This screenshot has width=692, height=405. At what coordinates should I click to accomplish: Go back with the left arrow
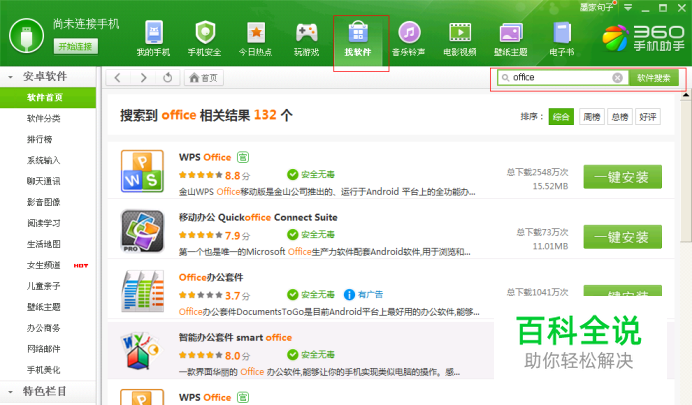pos(117,78)
